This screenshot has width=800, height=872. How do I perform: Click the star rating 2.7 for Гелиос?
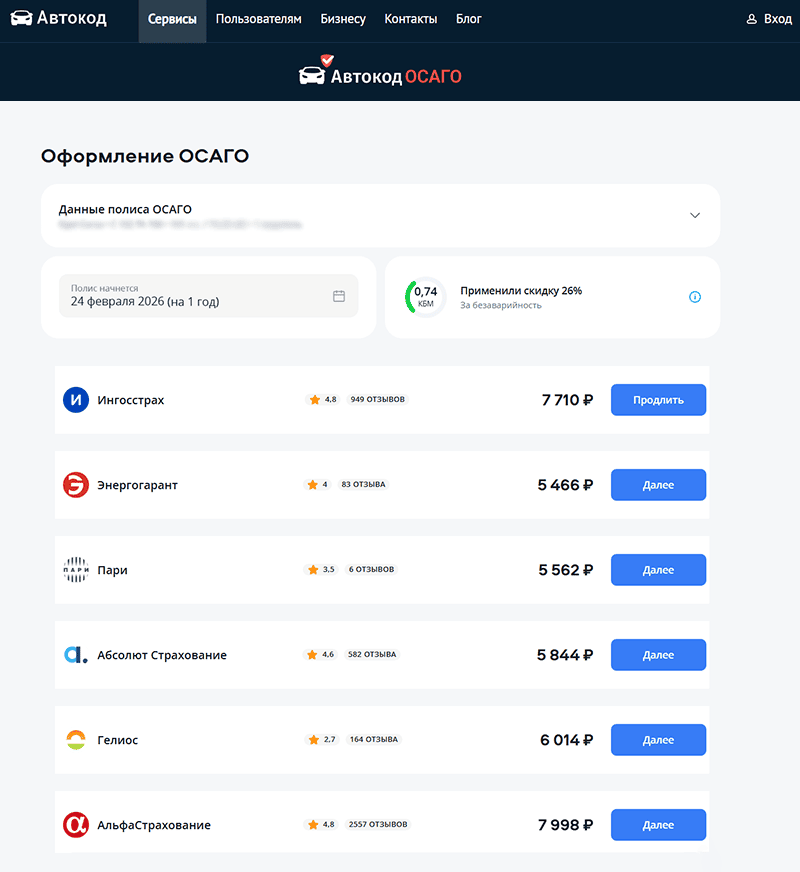322,740
